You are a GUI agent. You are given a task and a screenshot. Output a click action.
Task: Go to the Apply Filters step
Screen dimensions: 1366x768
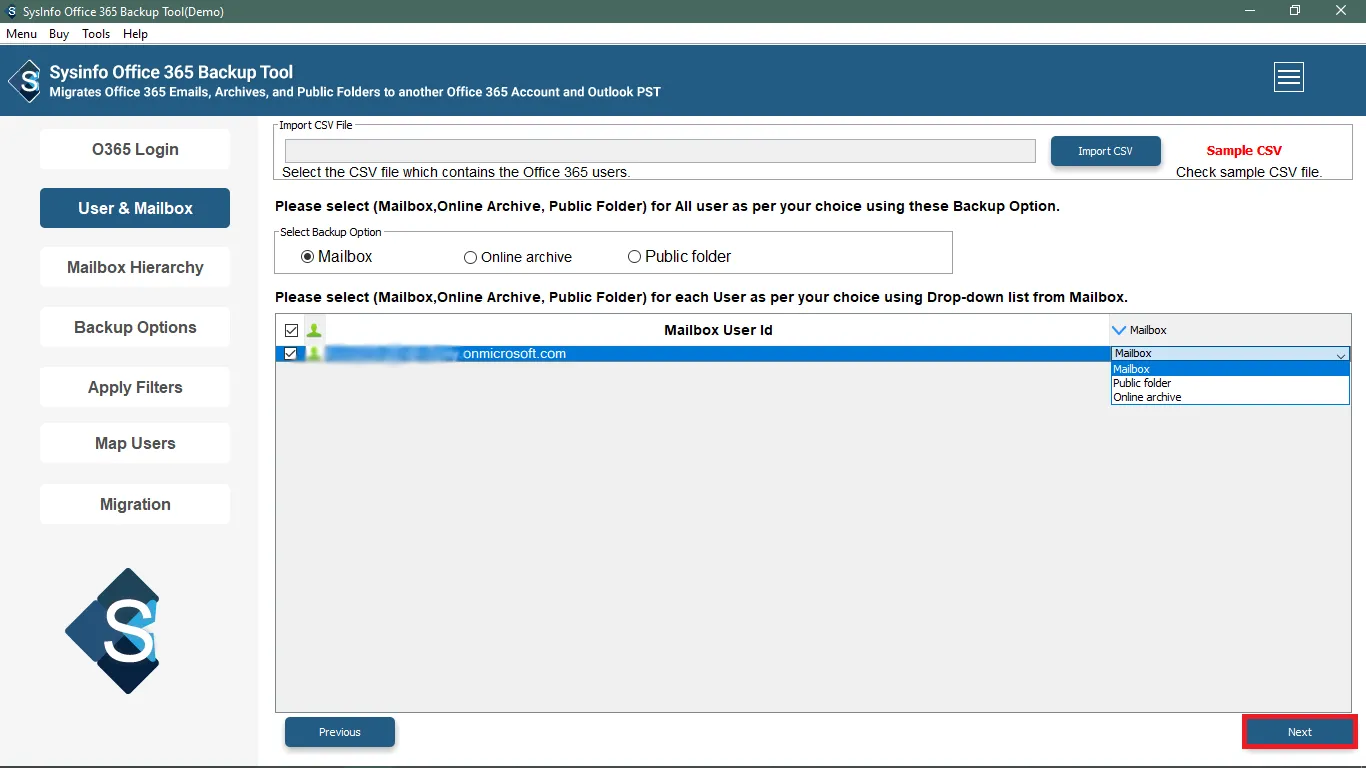(135, 387)
